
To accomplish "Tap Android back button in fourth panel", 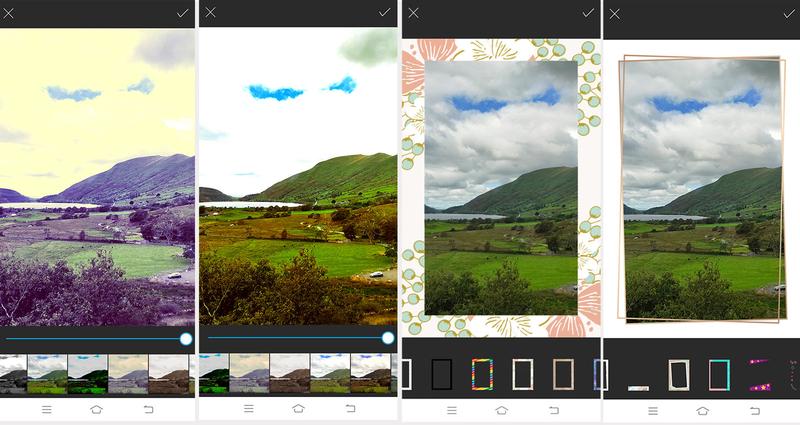I will (x=753, y=410).
